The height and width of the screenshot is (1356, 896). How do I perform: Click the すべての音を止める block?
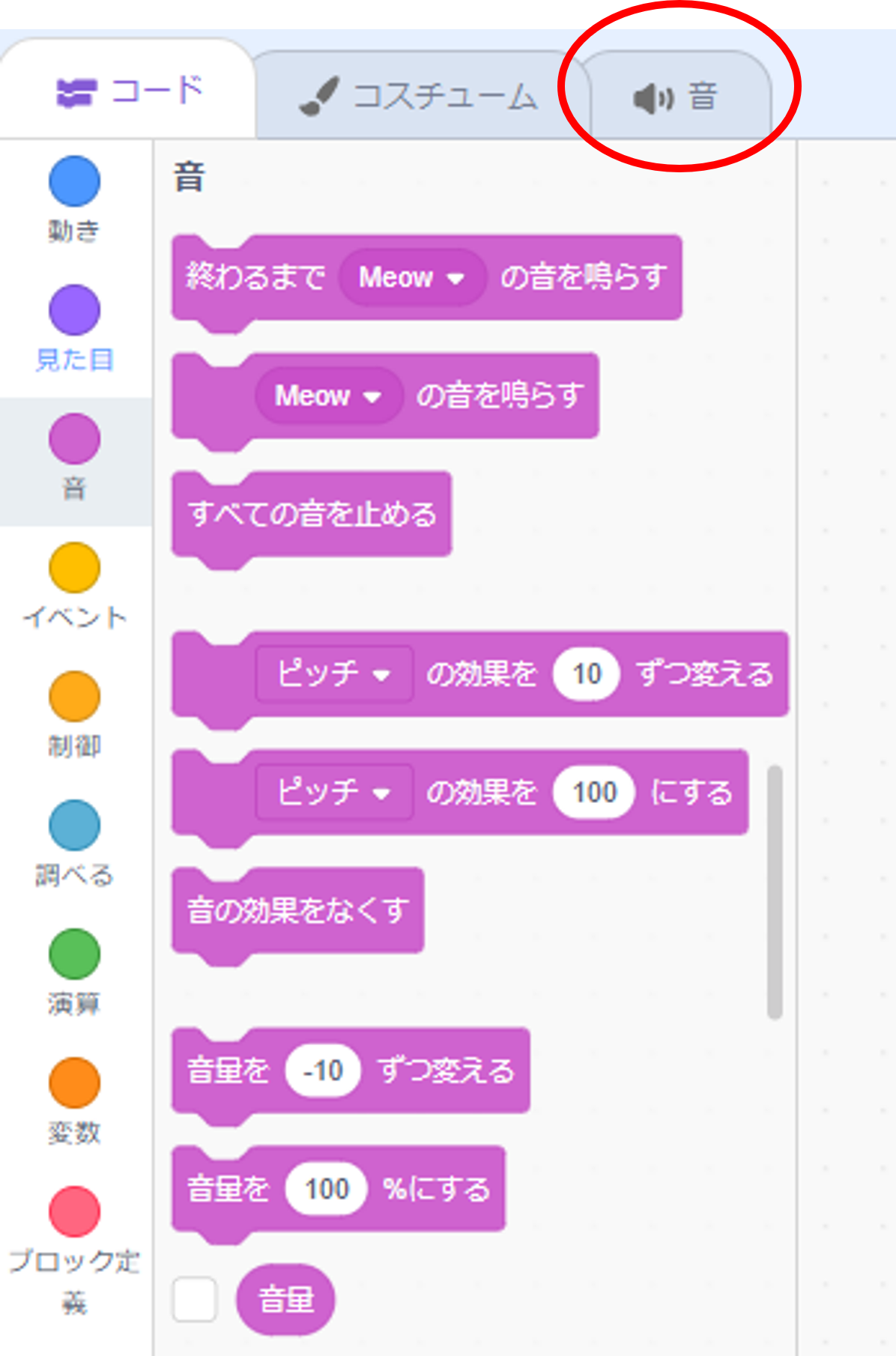pyautogui.click(x=312, y=515)
